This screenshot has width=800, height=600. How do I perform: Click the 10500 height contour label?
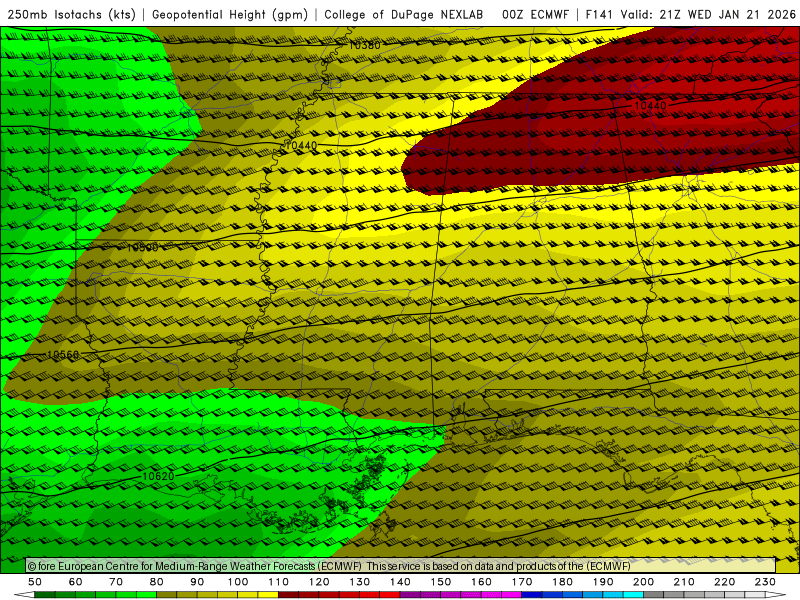142,247
